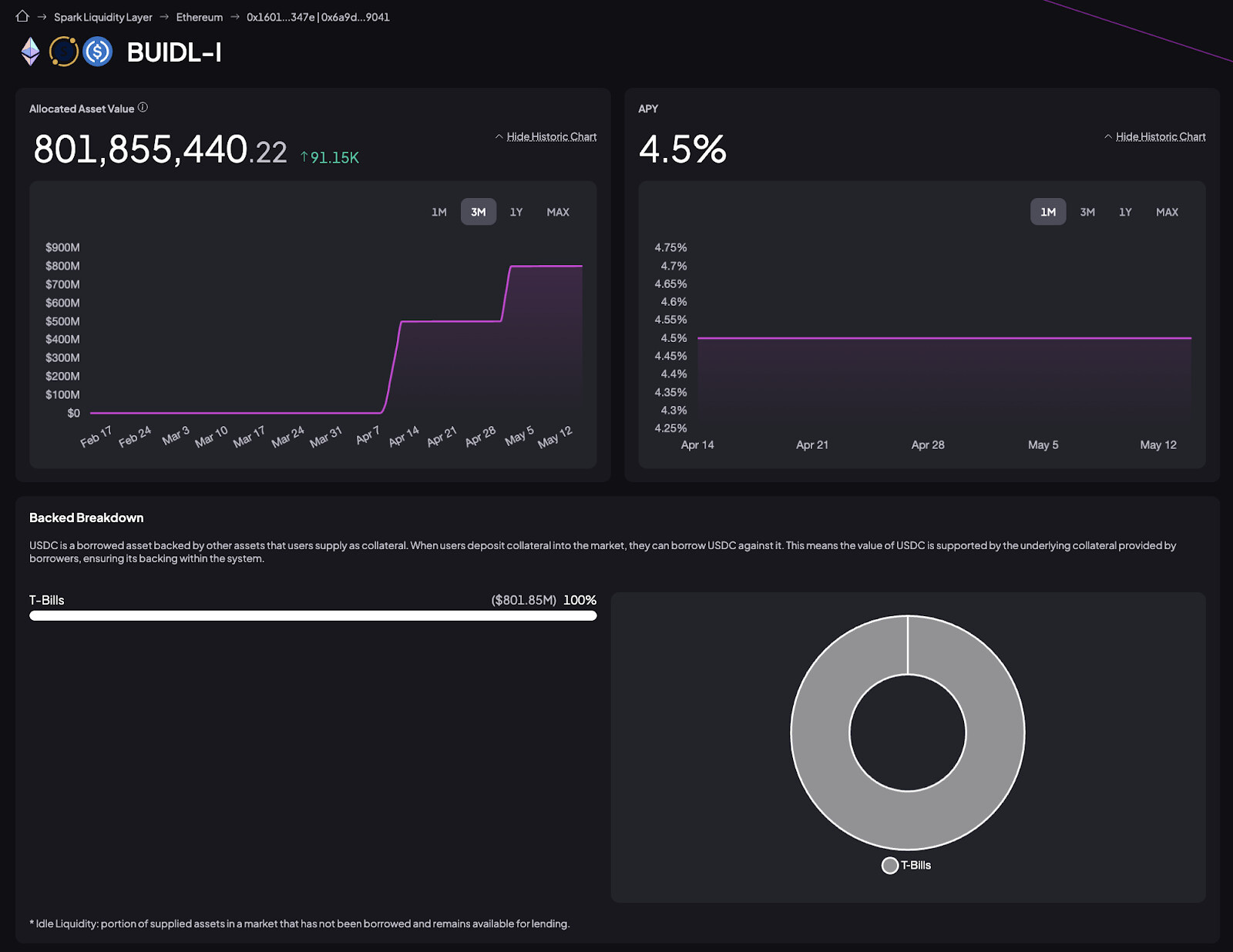
Task: Select 1M range on the asset value chart
Action: 439,212
